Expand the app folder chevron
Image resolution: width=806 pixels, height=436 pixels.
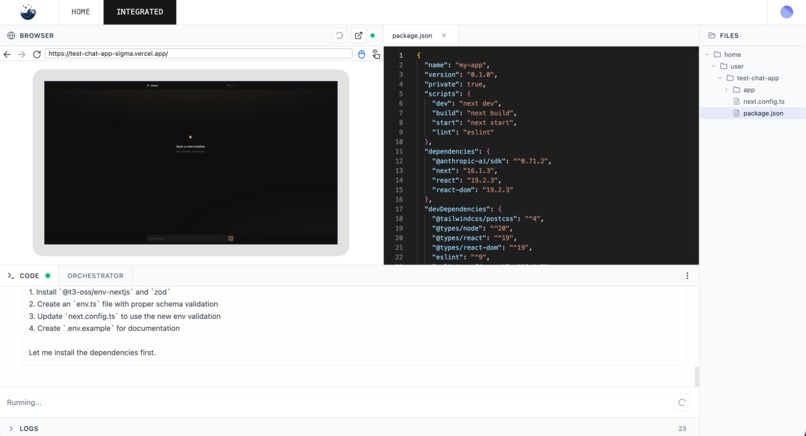coord(726,90)
